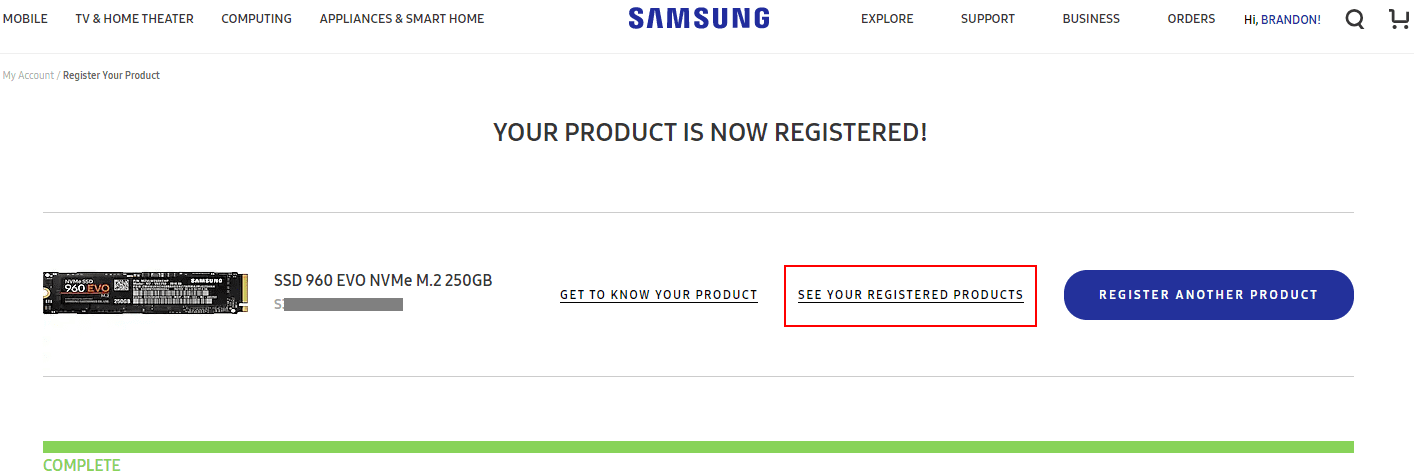
Task: Select the Business menu item
Action: (x=1091, y=19)
